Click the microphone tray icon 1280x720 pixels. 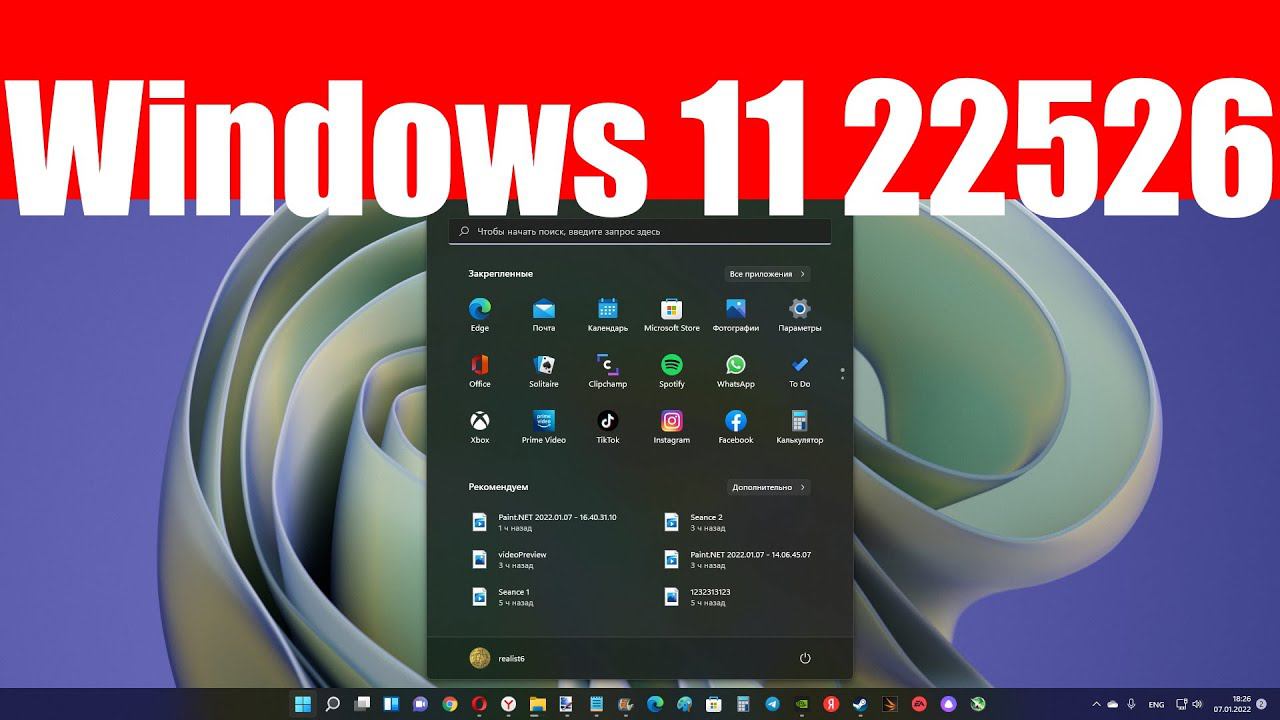pyautogui.click(x=1131, y=704)
